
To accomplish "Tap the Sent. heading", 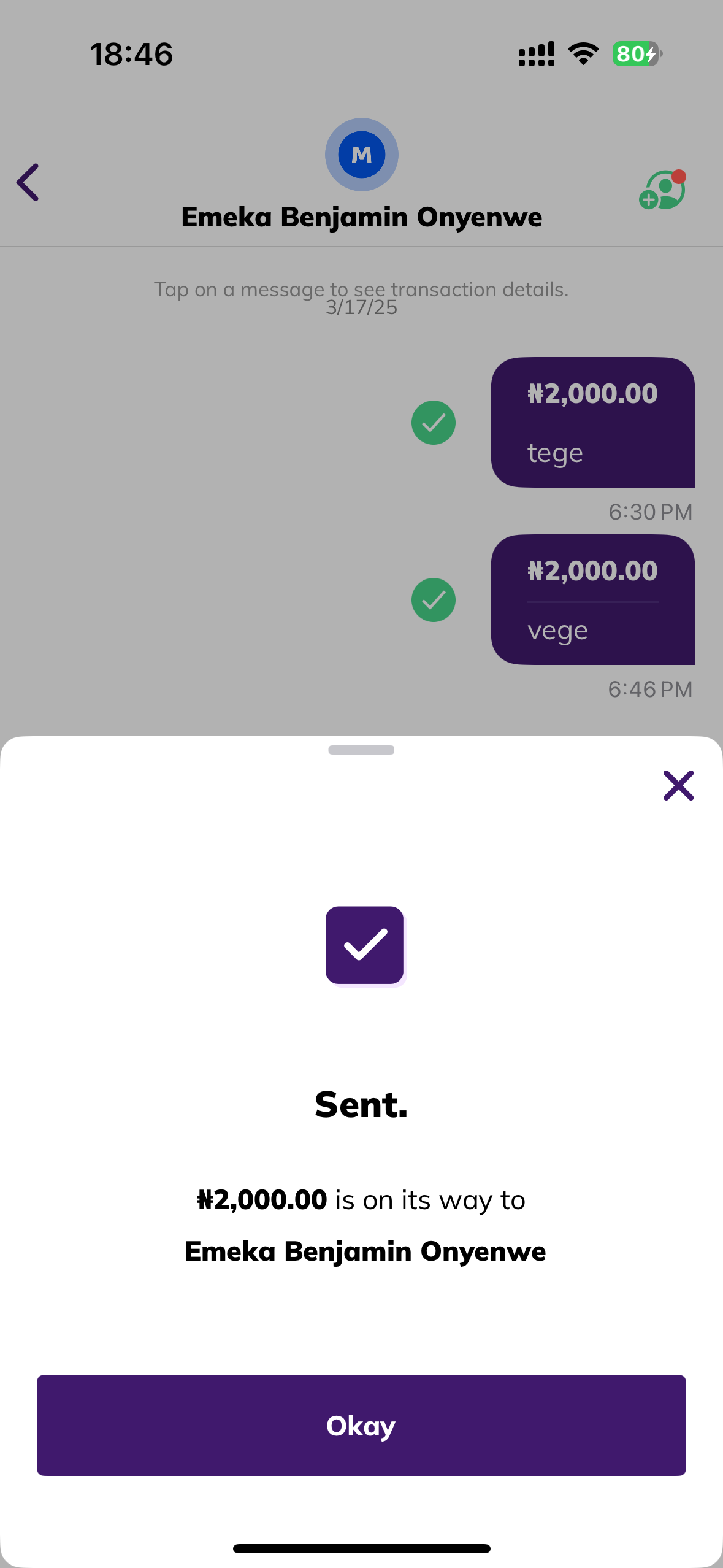I will (x=361, y=1105).
